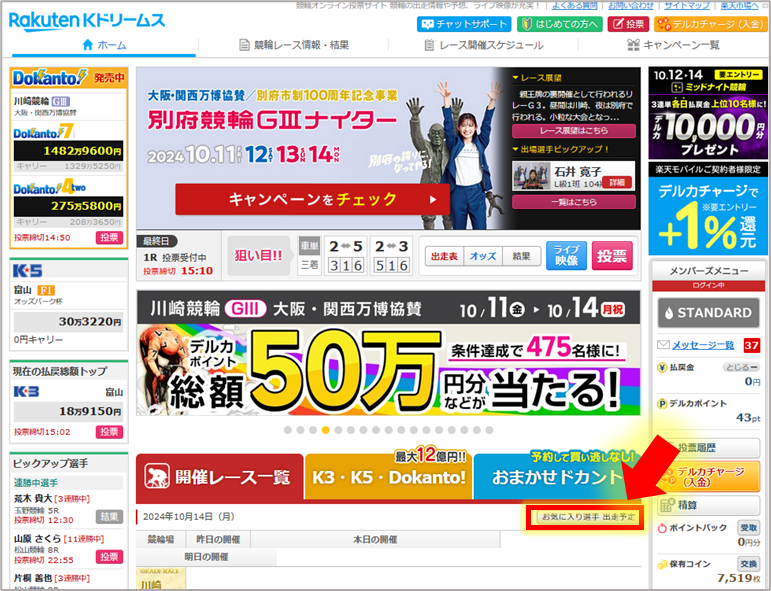Open 詳細 for 石井 寛子
The width and height of the screenshot is (771, 591).
tap(617, 182)
